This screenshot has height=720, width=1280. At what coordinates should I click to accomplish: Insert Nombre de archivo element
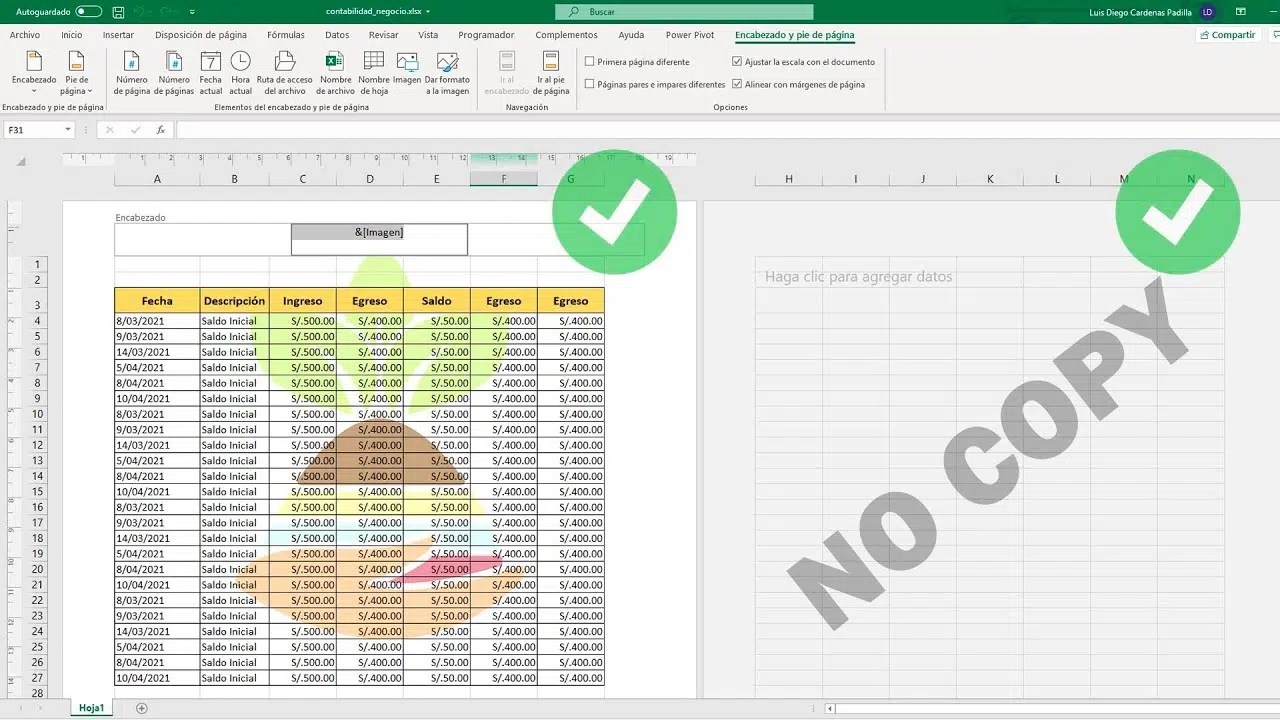point(335,73)
